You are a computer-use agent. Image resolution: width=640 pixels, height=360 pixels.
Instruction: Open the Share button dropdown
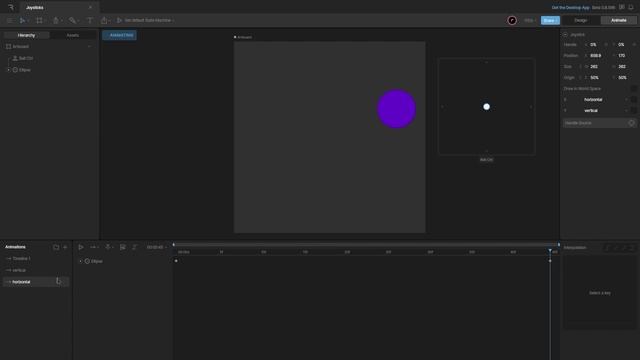click(550, 20)
